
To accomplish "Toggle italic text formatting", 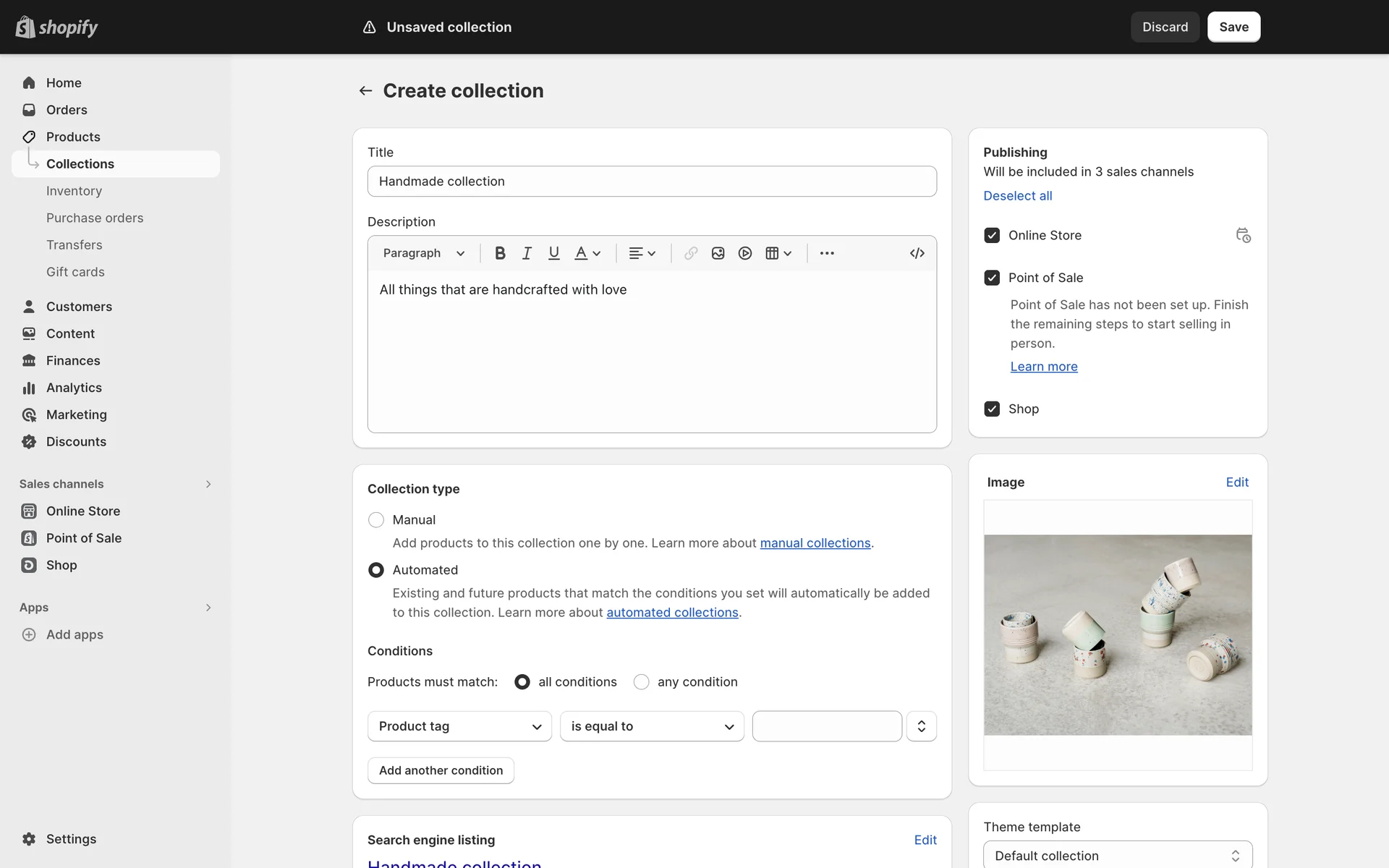I will pyautogui.click(x=527, y=253).
